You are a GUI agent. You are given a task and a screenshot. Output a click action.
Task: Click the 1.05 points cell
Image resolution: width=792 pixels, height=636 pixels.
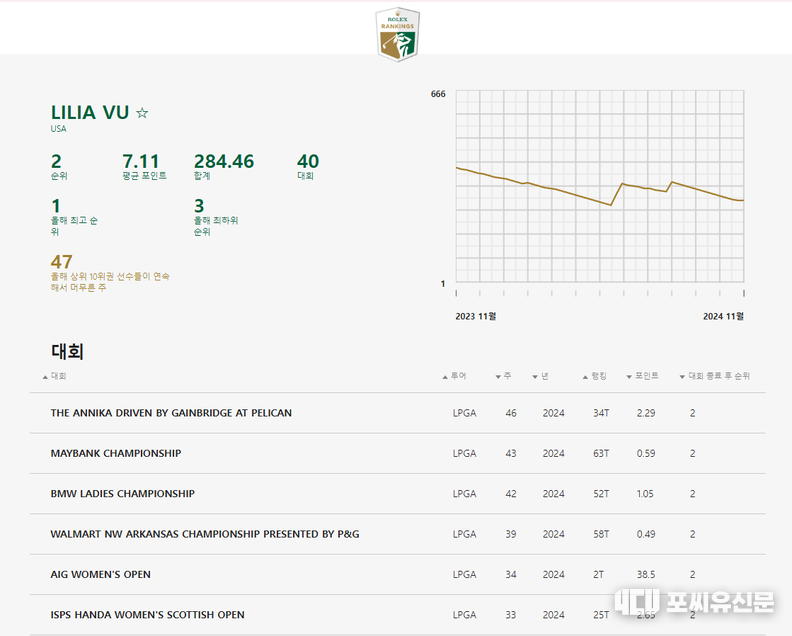tap(645, 494)
